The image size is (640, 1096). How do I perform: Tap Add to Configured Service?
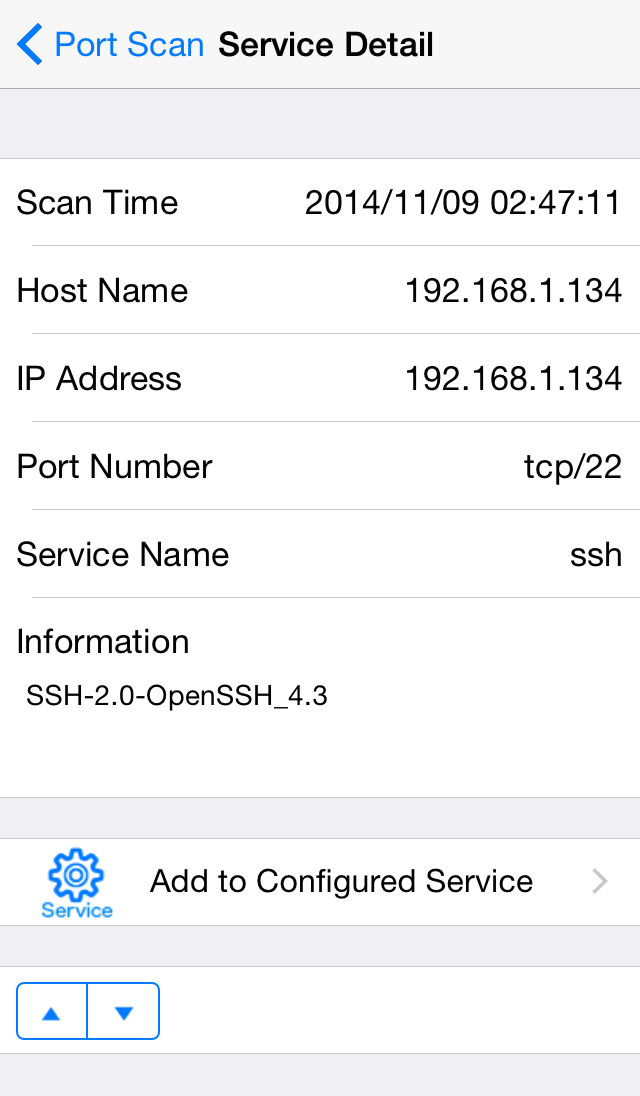[341, 881]
